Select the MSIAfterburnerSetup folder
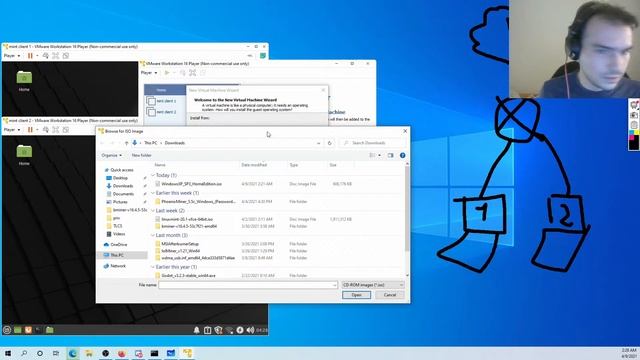Screen dimensions: 640x360 pyautogui.click(x=180, y=244)
